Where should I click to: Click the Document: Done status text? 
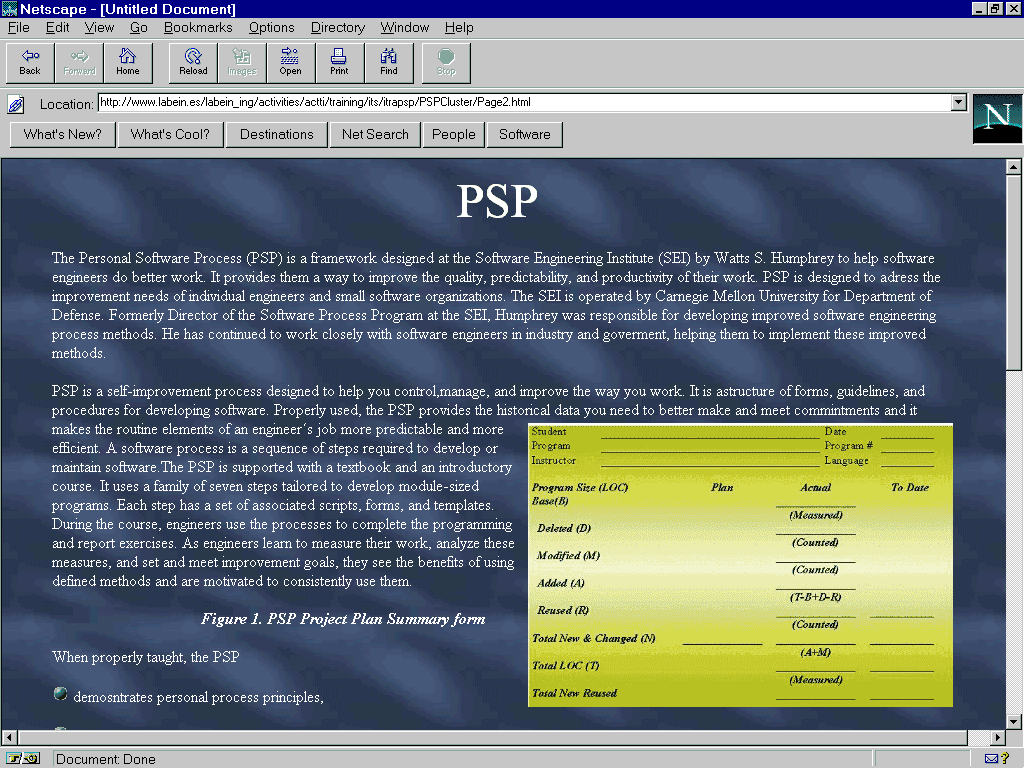pyautogui.click(x=106, y=759)
